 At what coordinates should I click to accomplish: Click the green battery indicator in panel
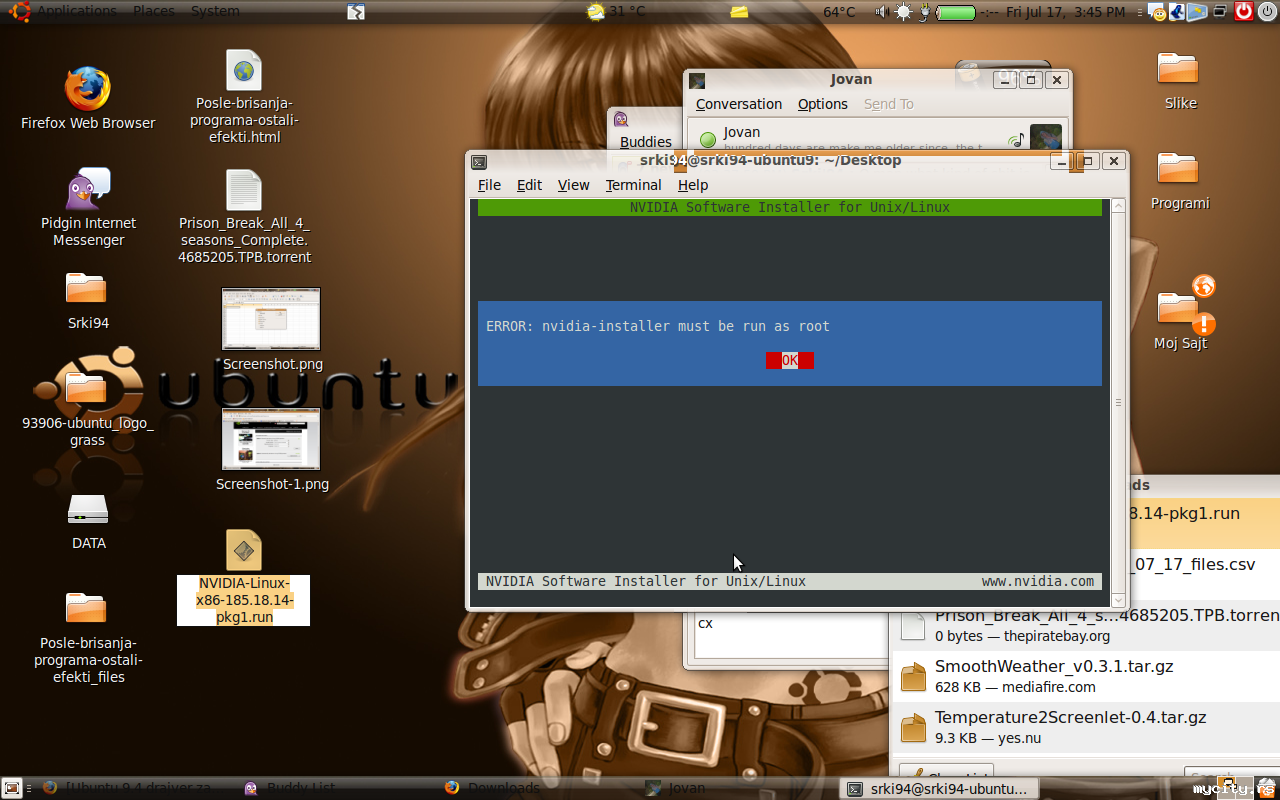tap(957, 12)
